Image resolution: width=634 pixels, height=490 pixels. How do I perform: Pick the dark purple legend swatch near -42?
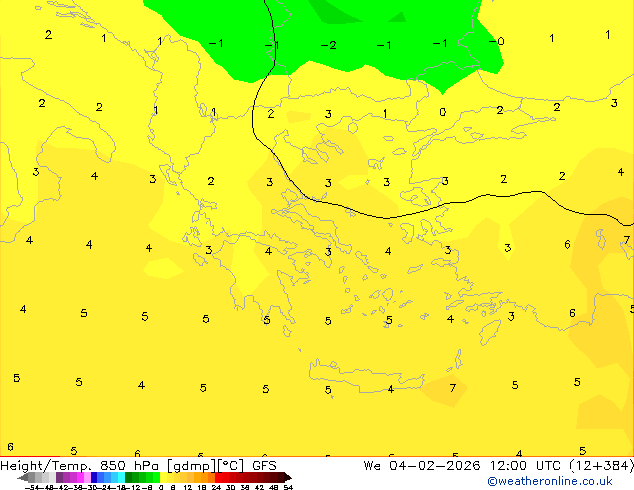pyautogui.click(x=59, y=477)
